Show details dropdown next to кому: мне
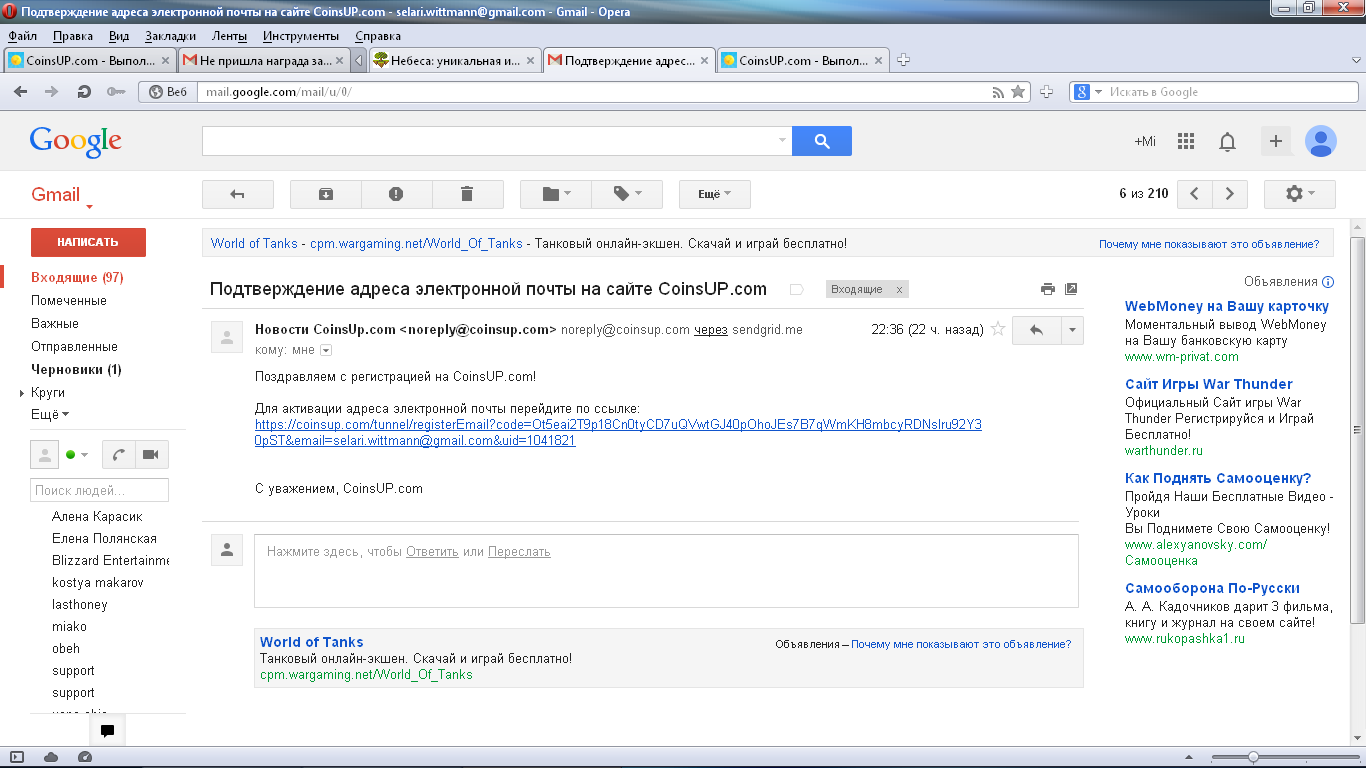Viewport: 1366px width, 768px height. tap(325, 350)
